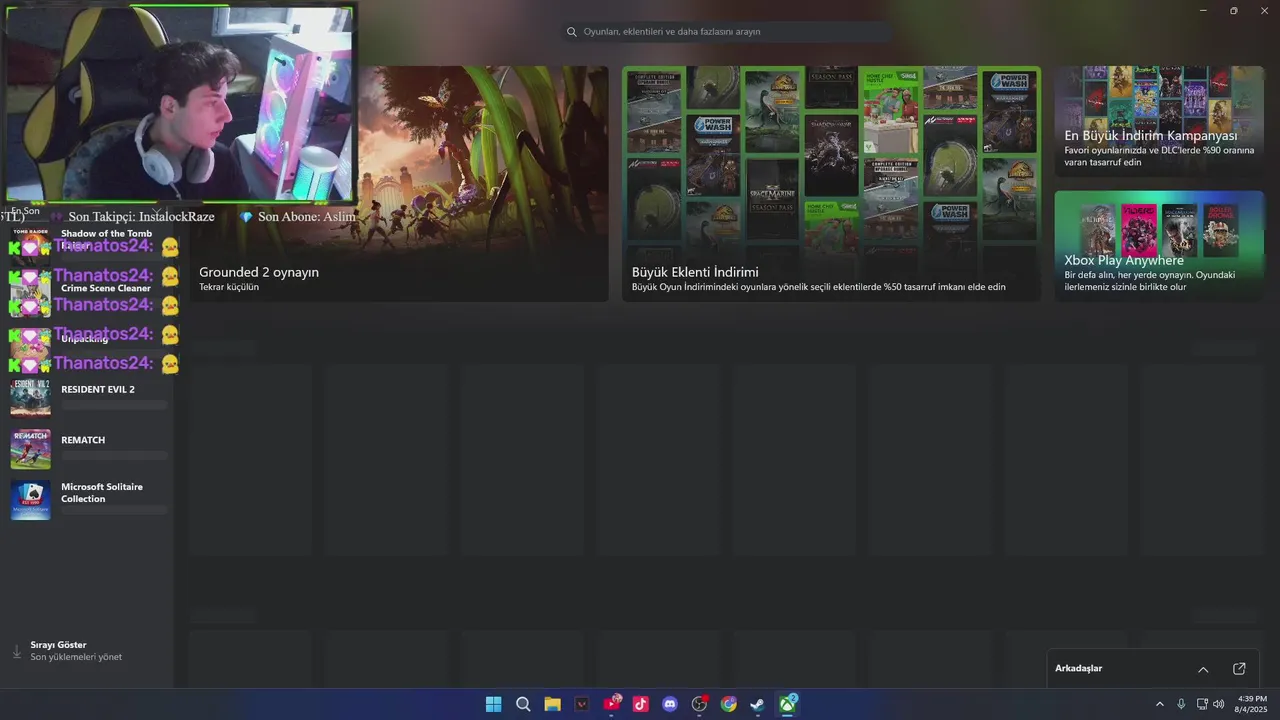The height and width of the screenshot is (720, 1280).
Task: Open the Xbox Play Anywhere card
Action: click(1159, 246)
